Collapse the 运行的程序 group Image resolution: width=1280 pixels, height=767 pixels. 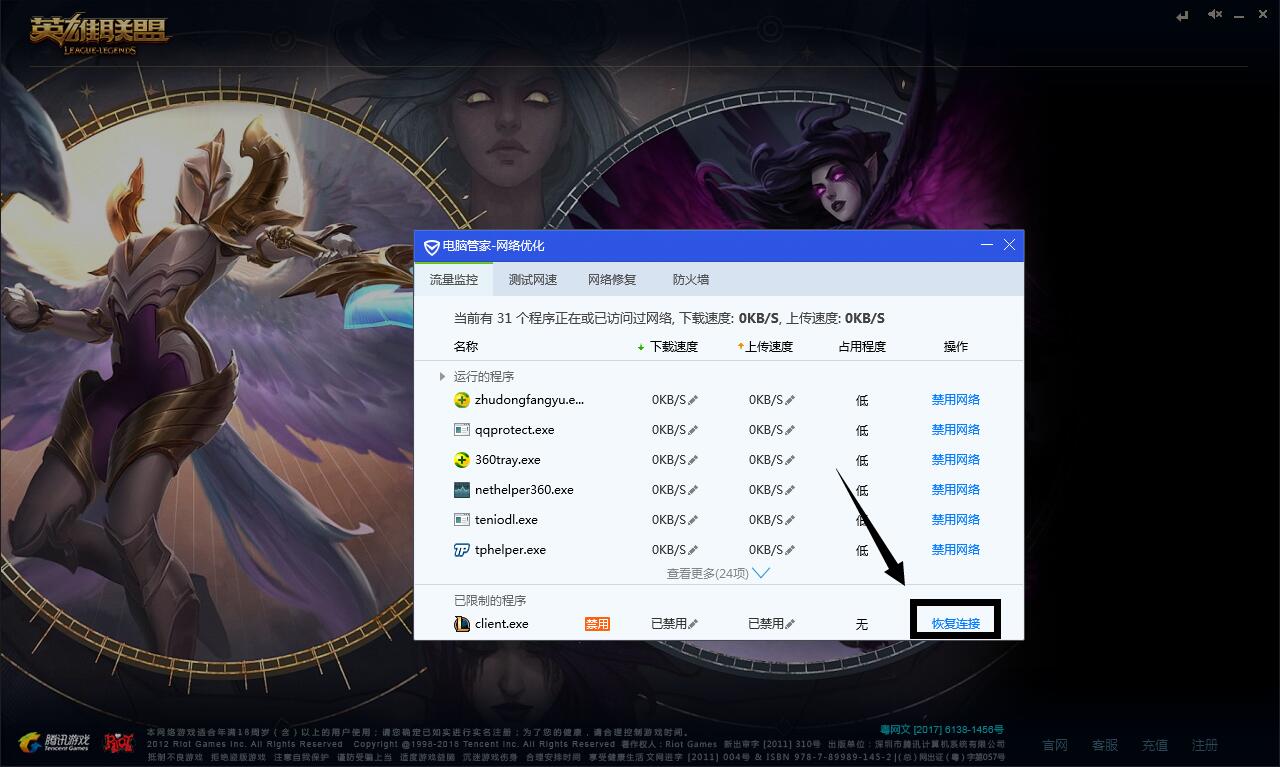[x=442, y=377]
